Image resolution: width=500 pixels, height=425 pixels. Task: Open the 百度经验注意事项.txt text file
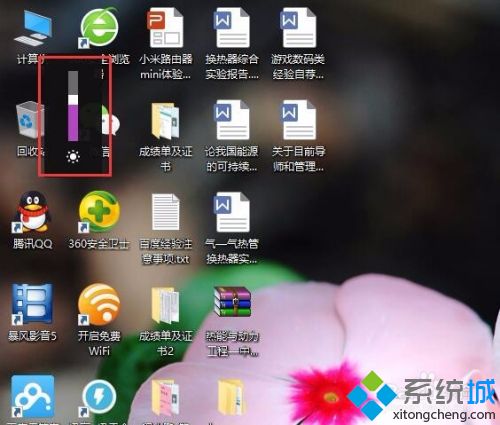pos(166,212)
